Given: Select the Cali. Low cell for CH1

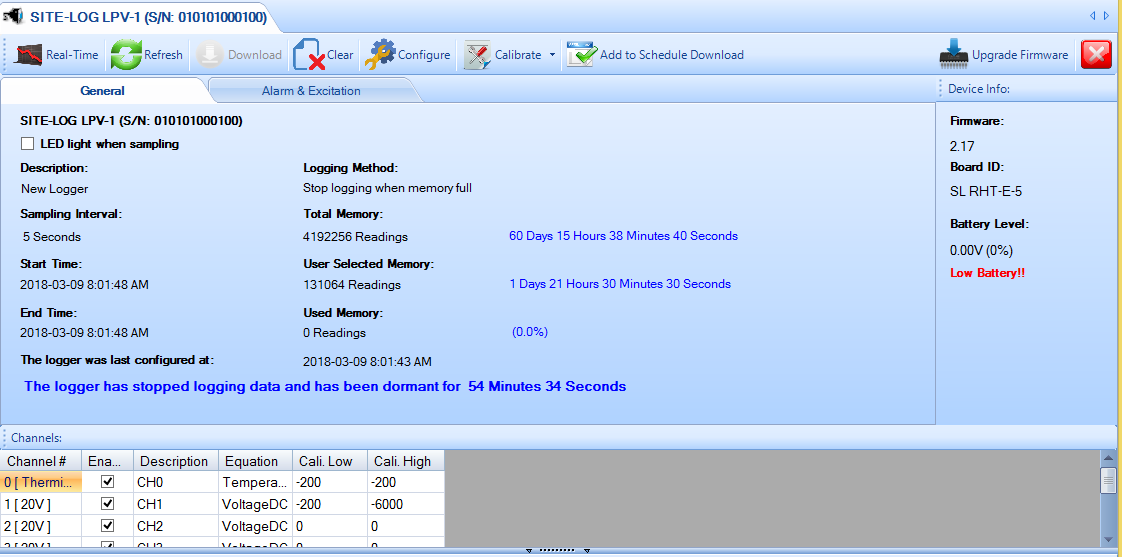Looking at the screenshot, I should point(329,505).
